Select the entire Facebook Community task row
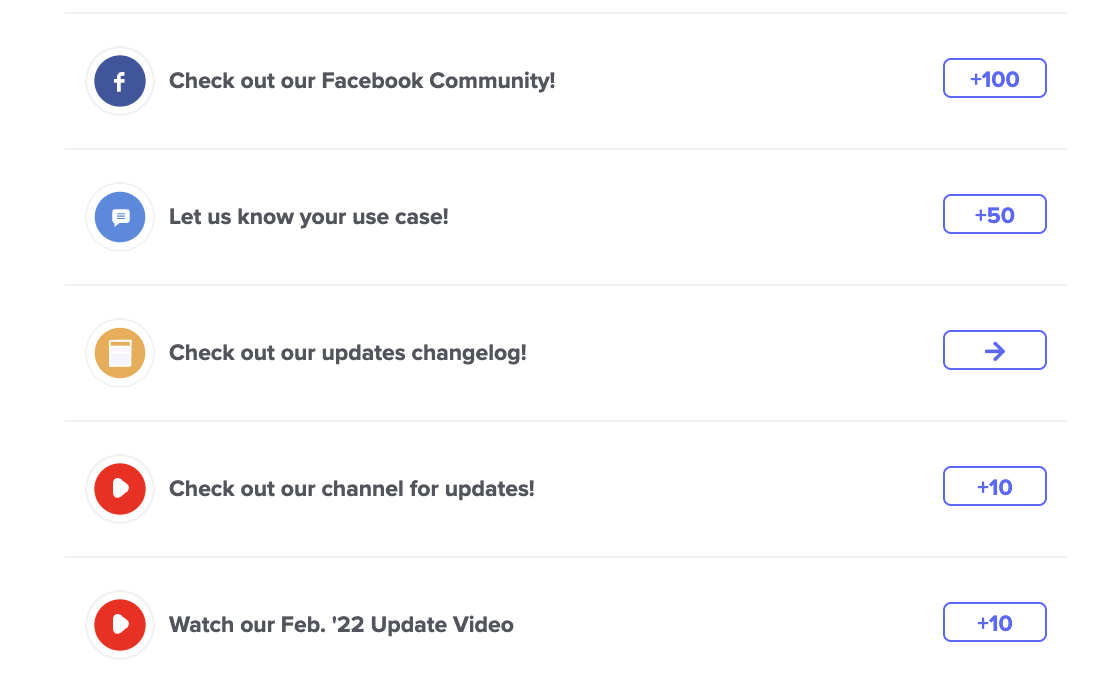 [x=566, y=81]
